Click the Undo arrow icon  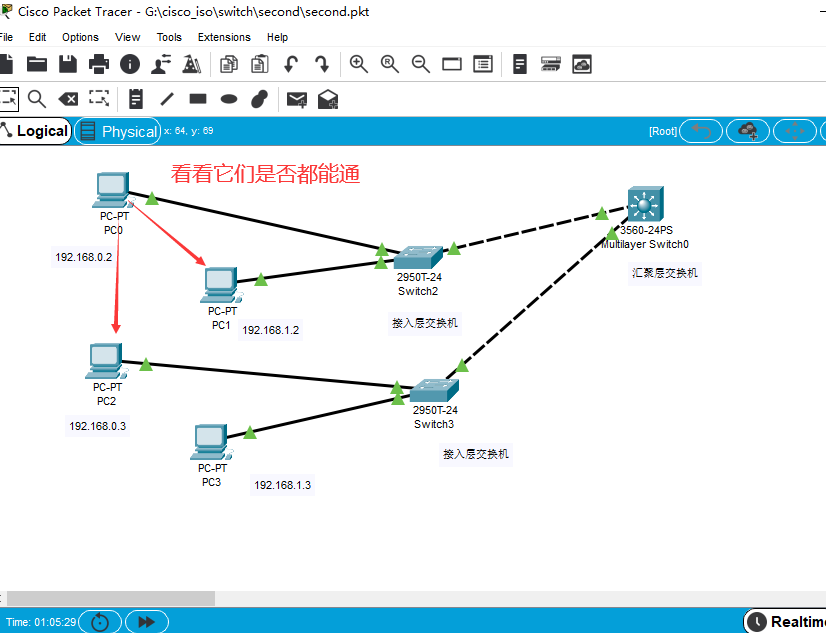[x=291, y=64]
